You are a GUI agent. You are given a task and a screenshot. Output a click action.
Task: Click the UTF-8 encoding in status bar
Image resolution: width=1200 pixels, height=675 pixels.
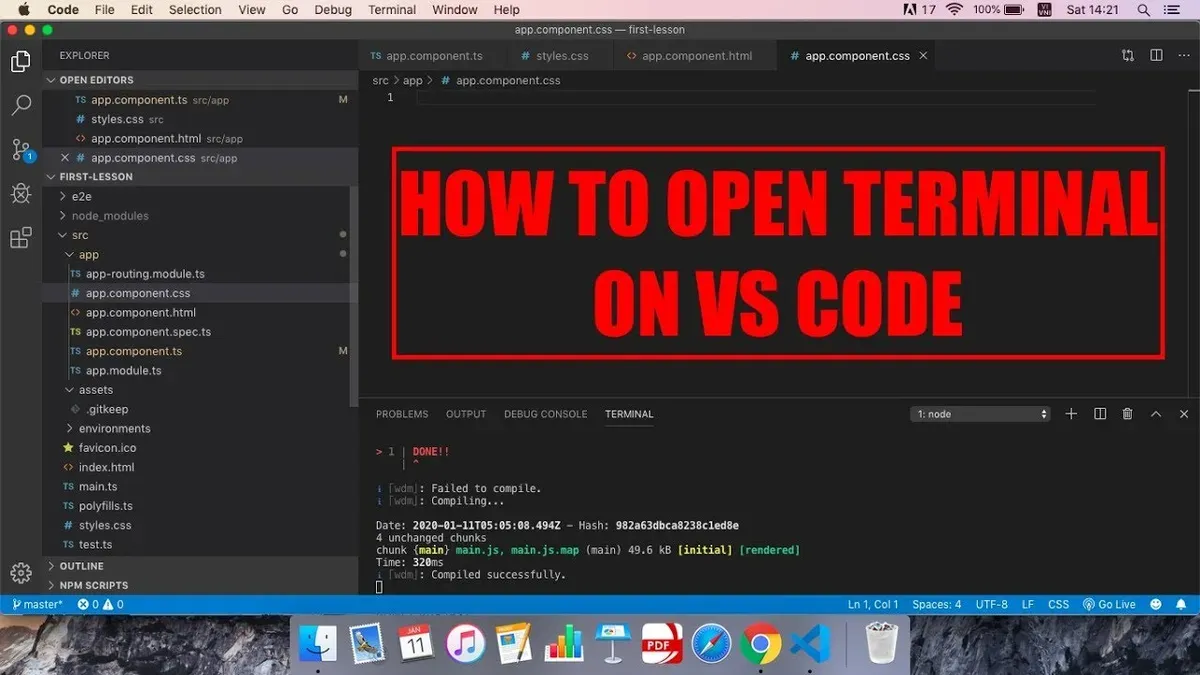(x=991, y=604)
